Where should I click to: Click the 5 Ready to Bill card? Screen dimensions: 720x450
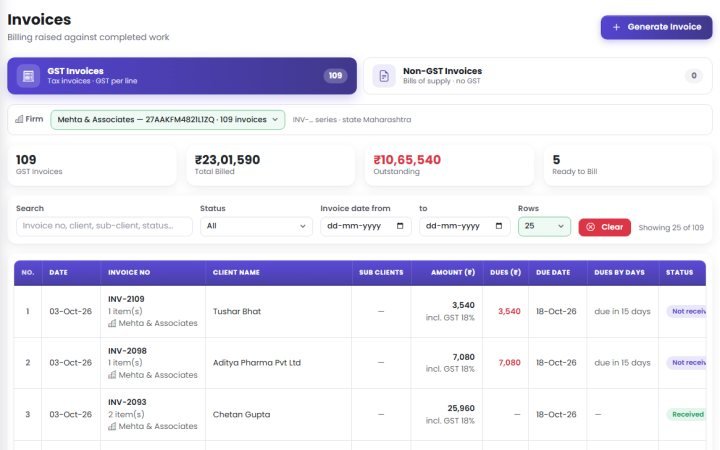click(628, 165)
